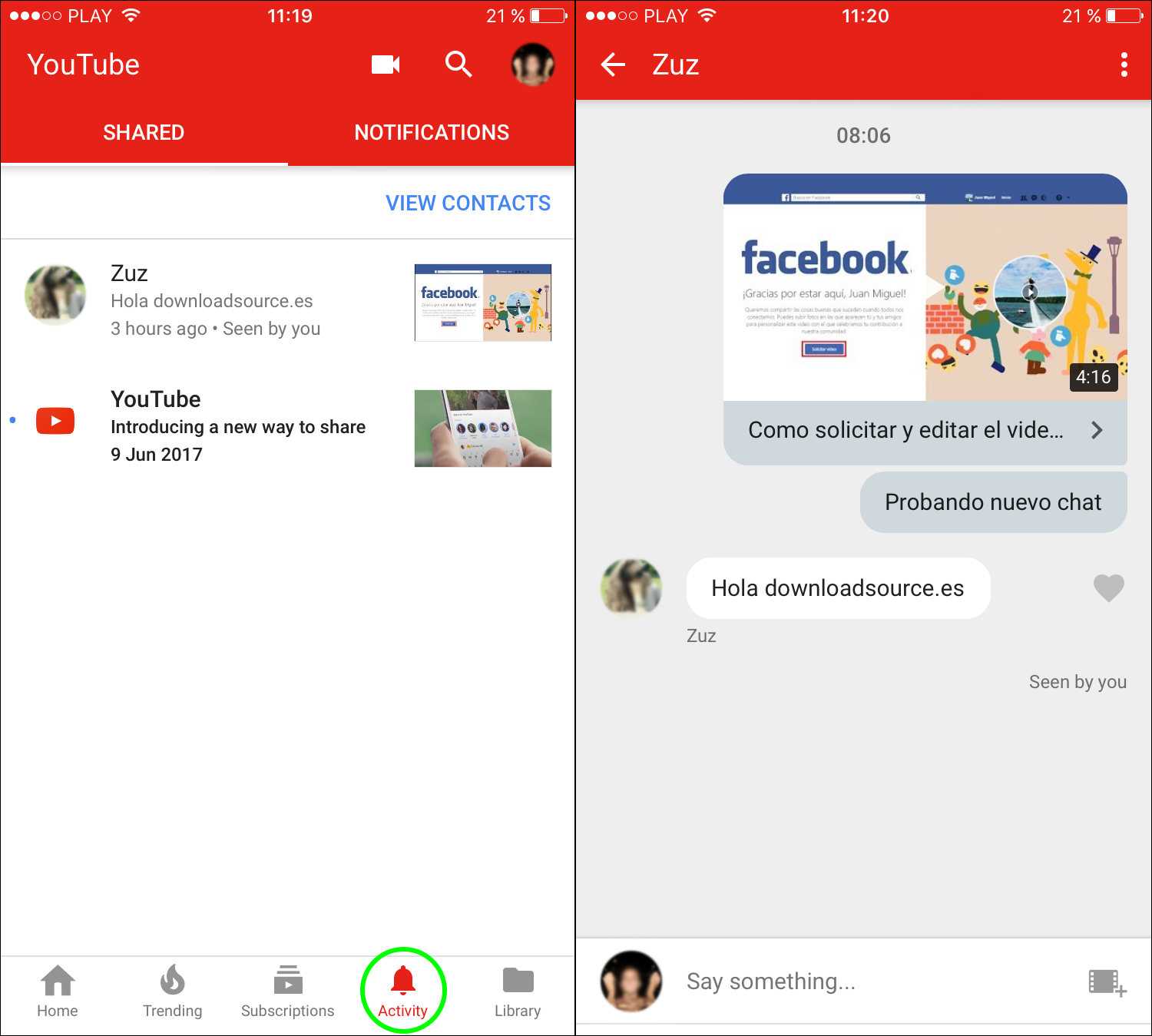Screen dimensions: 1152x1036
Task: Go back with the arrow in Zuz chat
Action: pyautogui.click(x=613, y=65)
